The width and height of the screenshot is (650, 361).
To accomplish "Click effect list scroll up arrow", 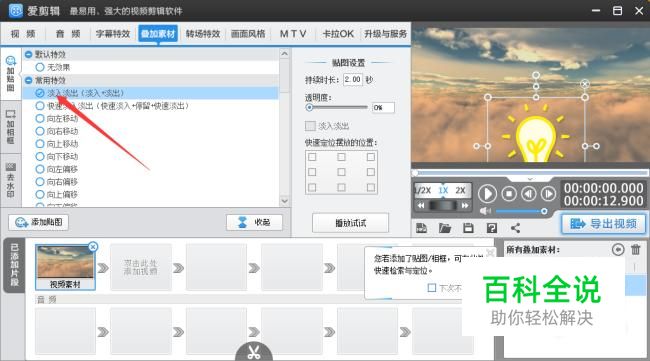I will pos(284,53).
